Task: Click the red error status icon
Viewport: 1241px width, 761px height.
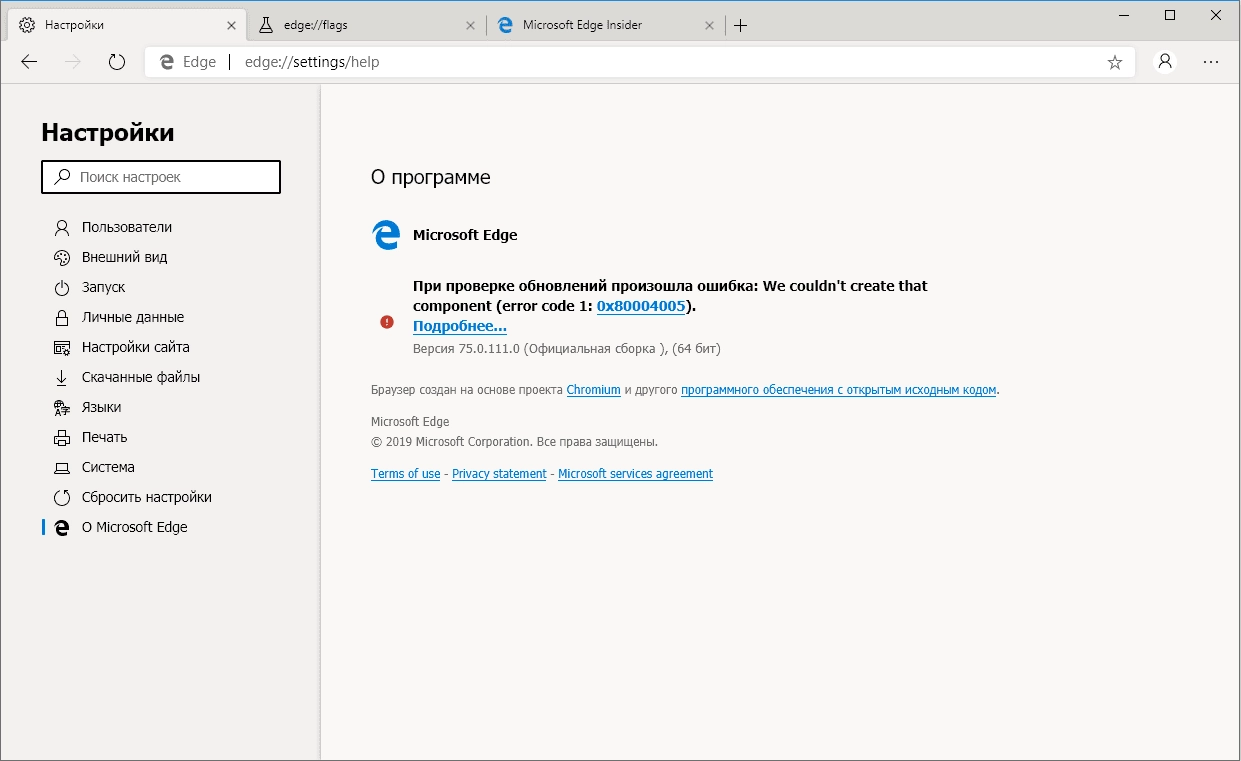Action: click(387, 322)
